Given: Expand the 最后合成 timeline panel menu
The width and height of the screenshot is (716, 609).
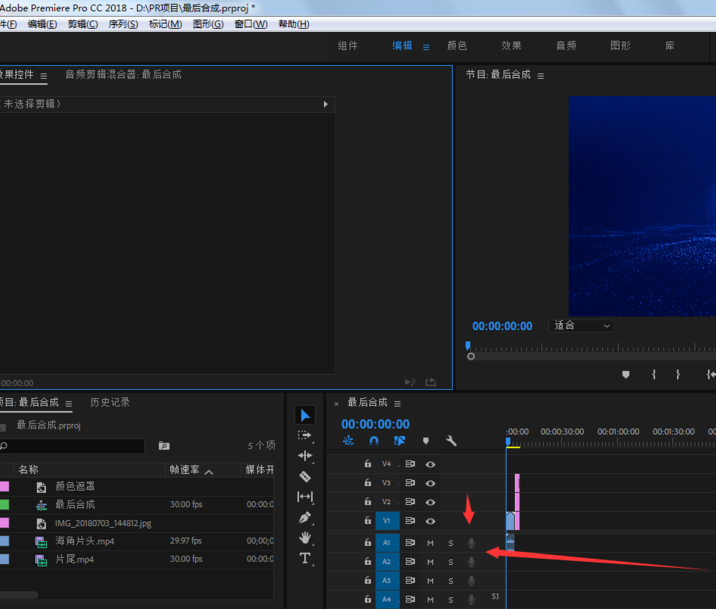Looking at the screenshot, I should pyautogui.click(x=397, y=403).
